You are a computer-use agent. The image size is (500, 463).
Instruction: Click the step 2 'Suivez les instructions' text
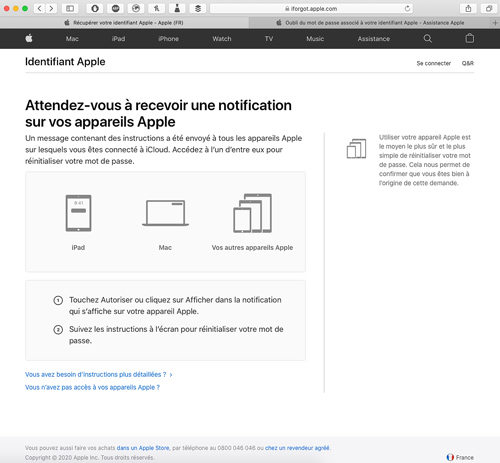(x=176, y=335)
